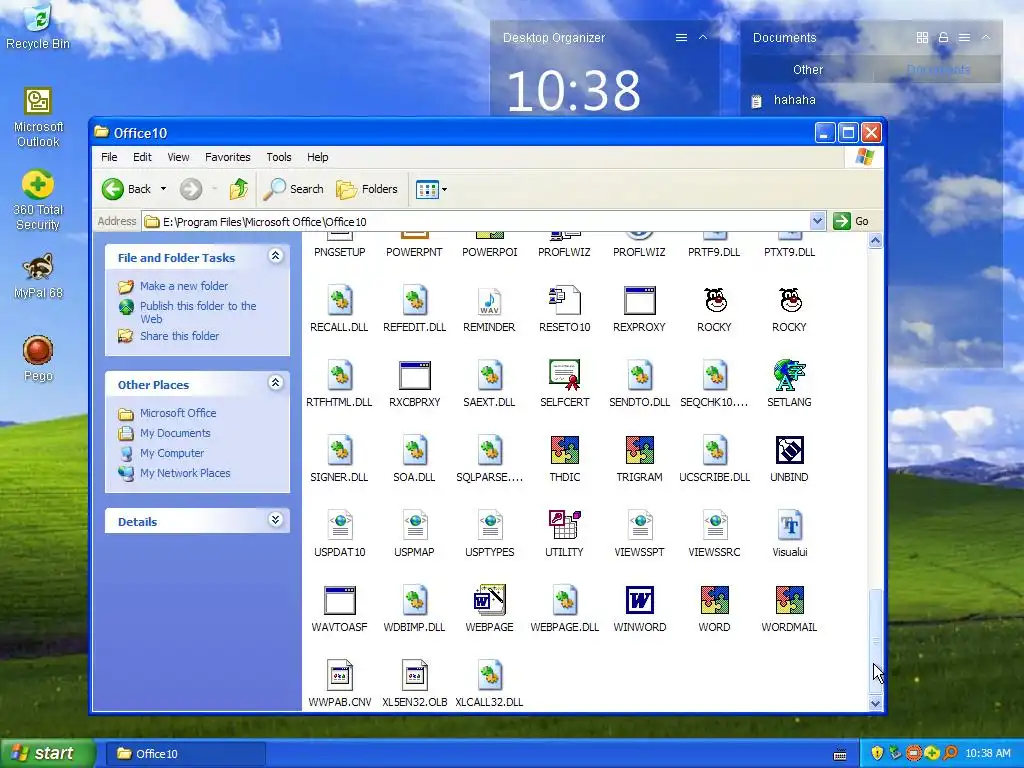Screen dimensions: 1024x768
Task: Click the Up folder toolbar icon
Action: (238, 189)
